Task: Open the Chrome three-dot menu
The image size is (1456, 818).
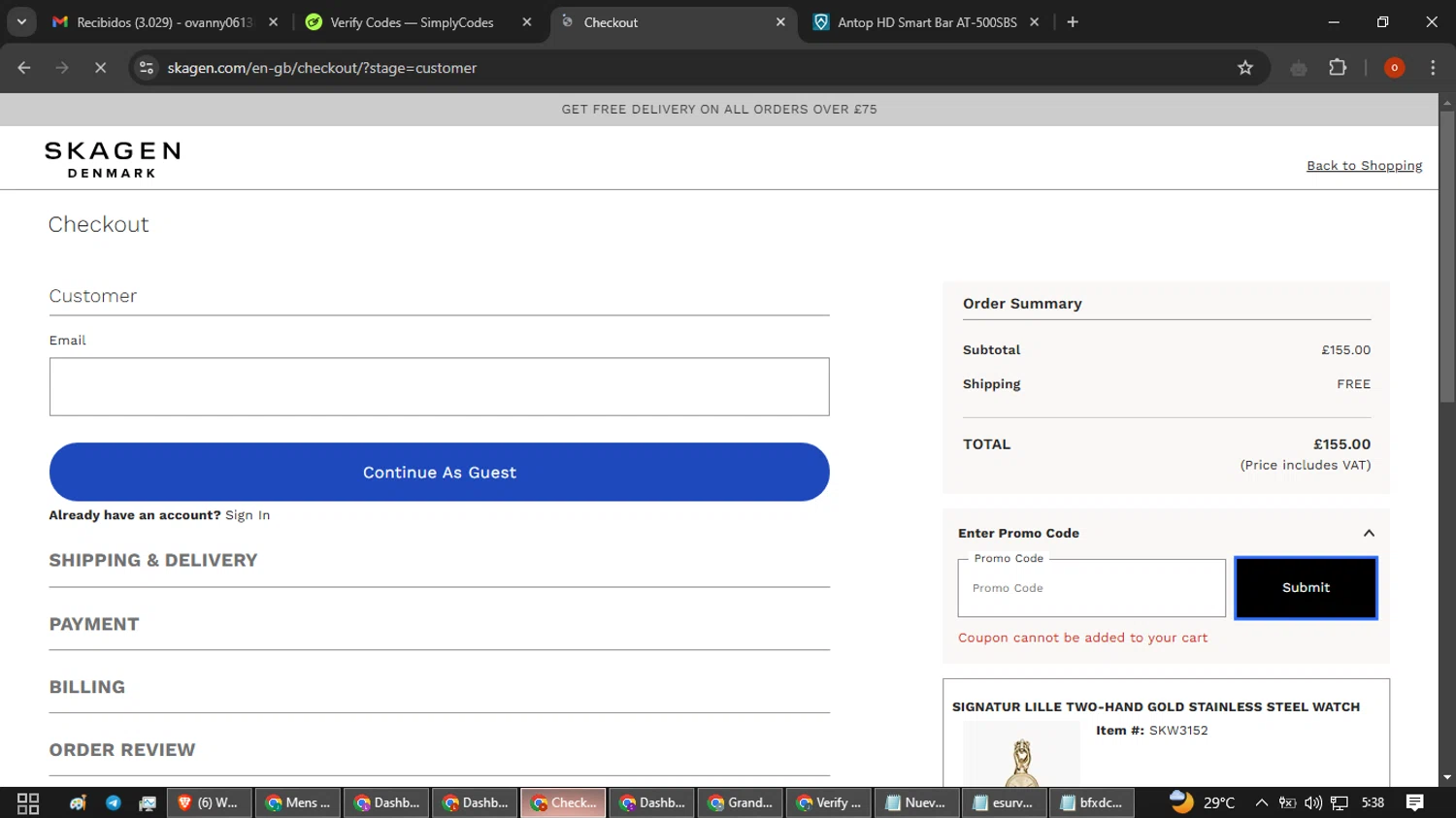Action: 1433,68
